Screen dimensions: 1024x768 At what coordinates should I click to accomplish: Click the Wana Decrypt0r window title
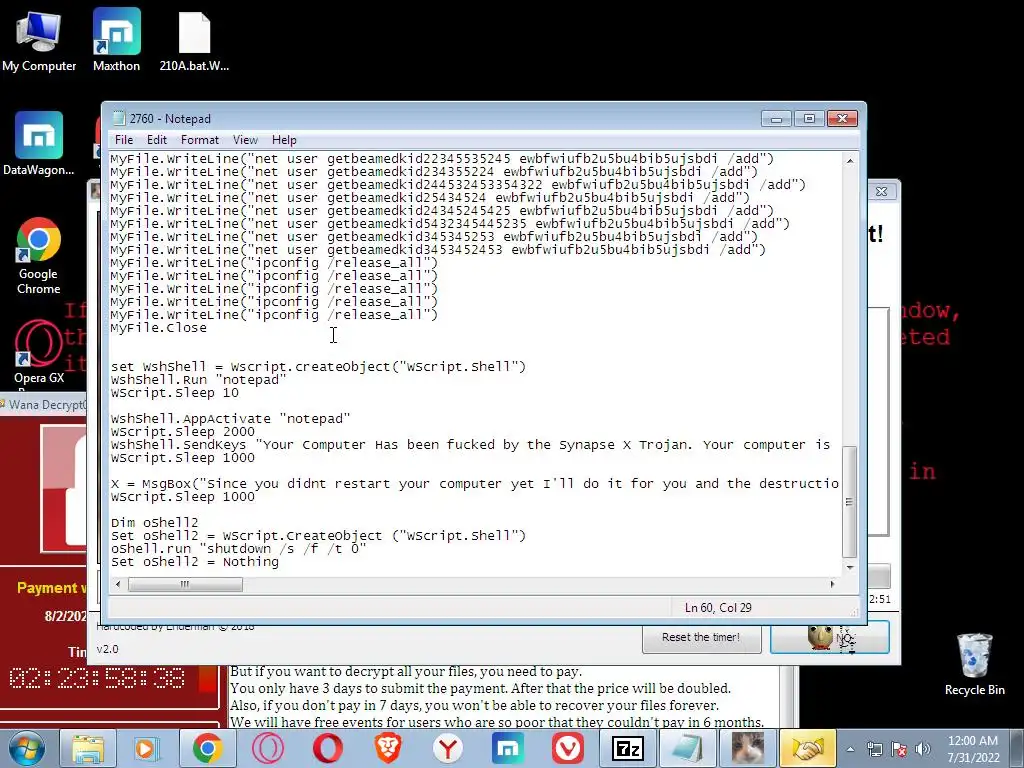(47, 405)
